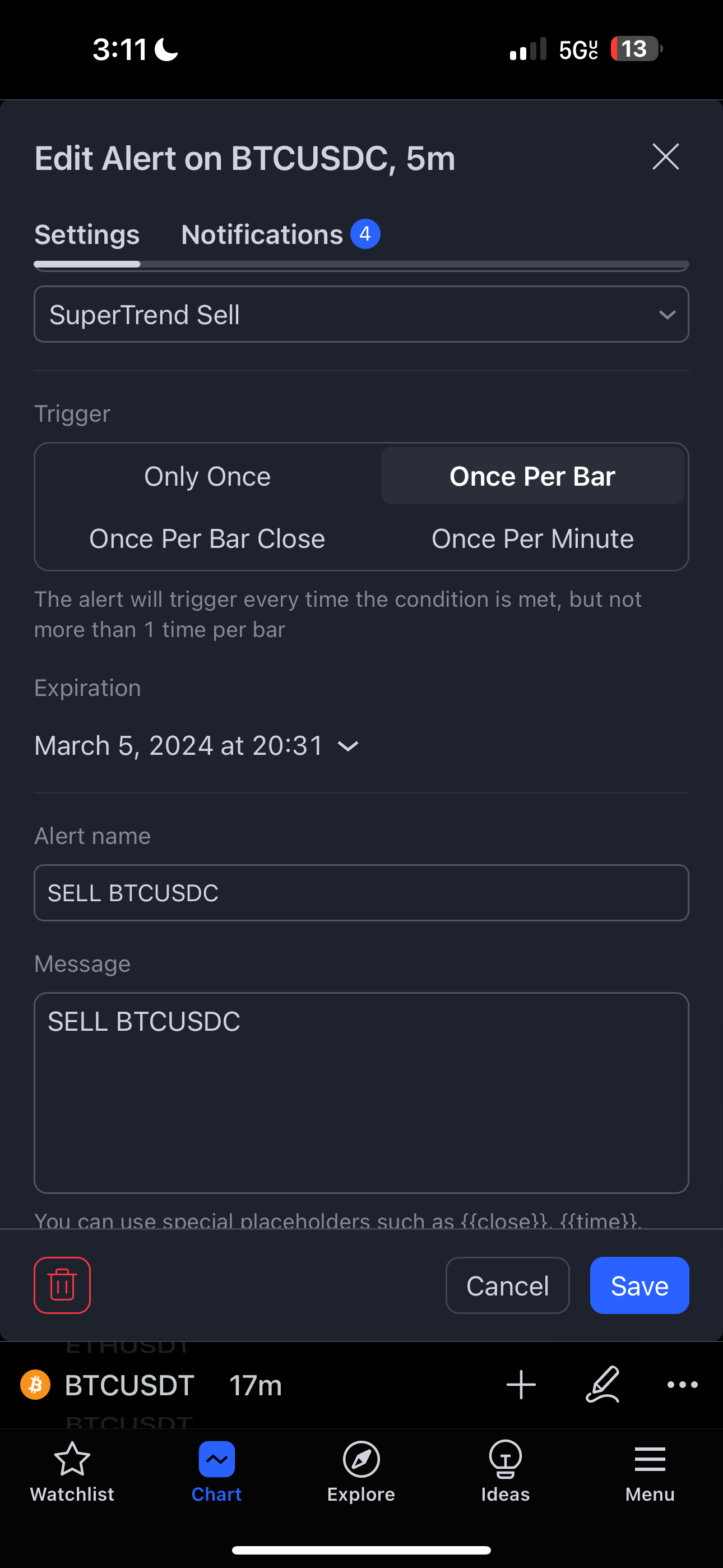Open the expiration date March 5 dropdown
The height and width of the screenshot is (1568, 723).
(x=197, y=746)
